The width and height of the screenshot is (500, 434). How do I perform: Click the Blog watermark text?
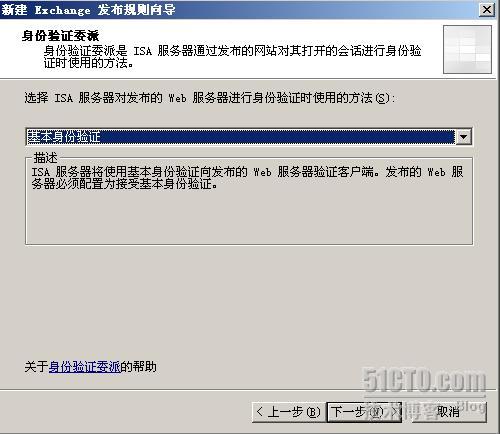(x=473, y=406)
